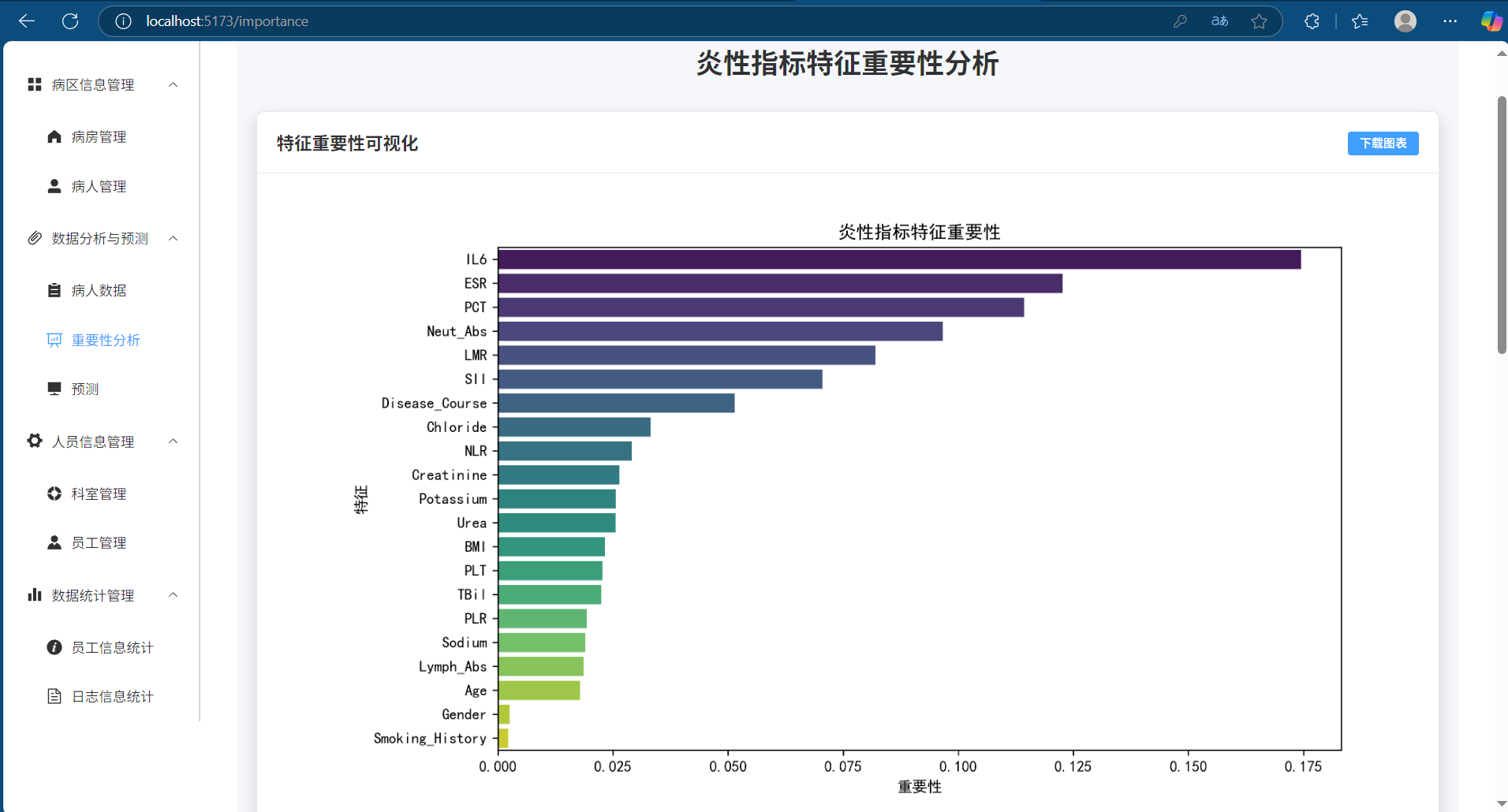
Task: Go to 科室管理 in sidebar
Action: [99, 494]
